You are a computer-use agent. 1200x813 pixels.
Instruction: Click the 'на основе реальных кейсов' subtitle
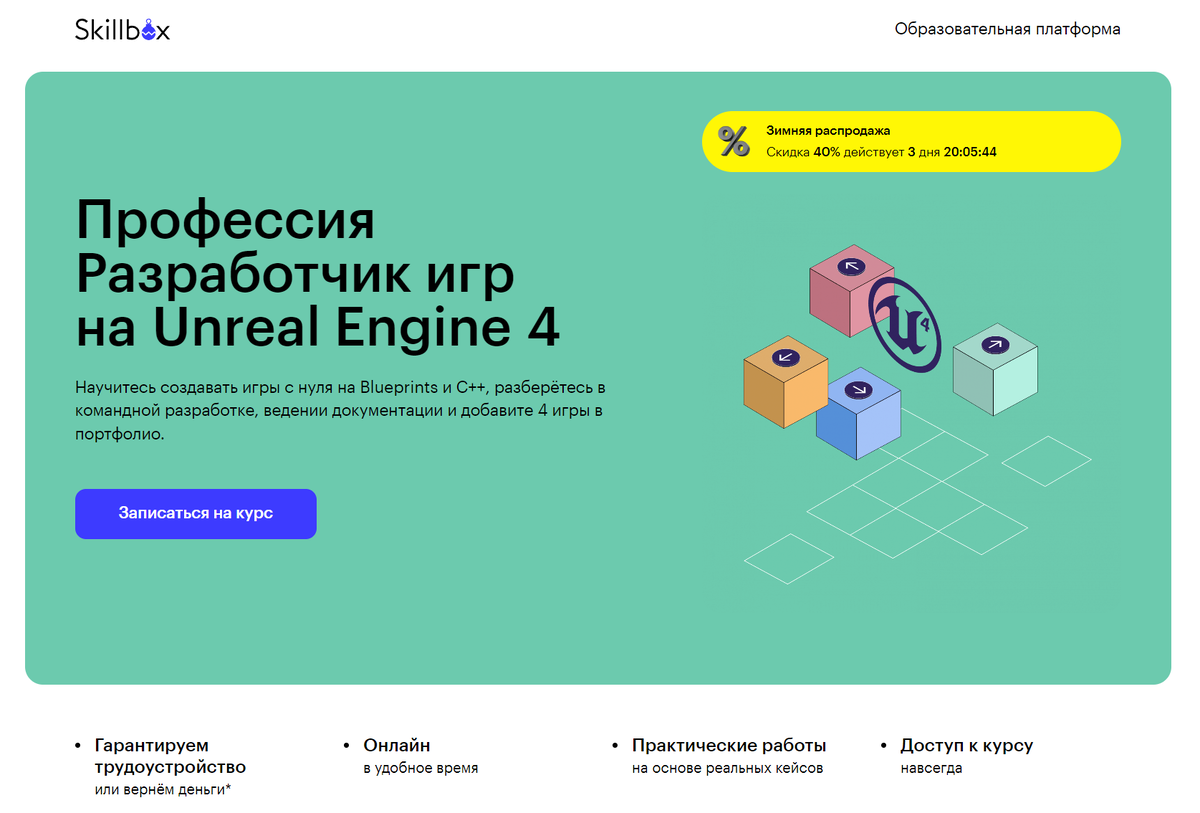pos(727,769)
